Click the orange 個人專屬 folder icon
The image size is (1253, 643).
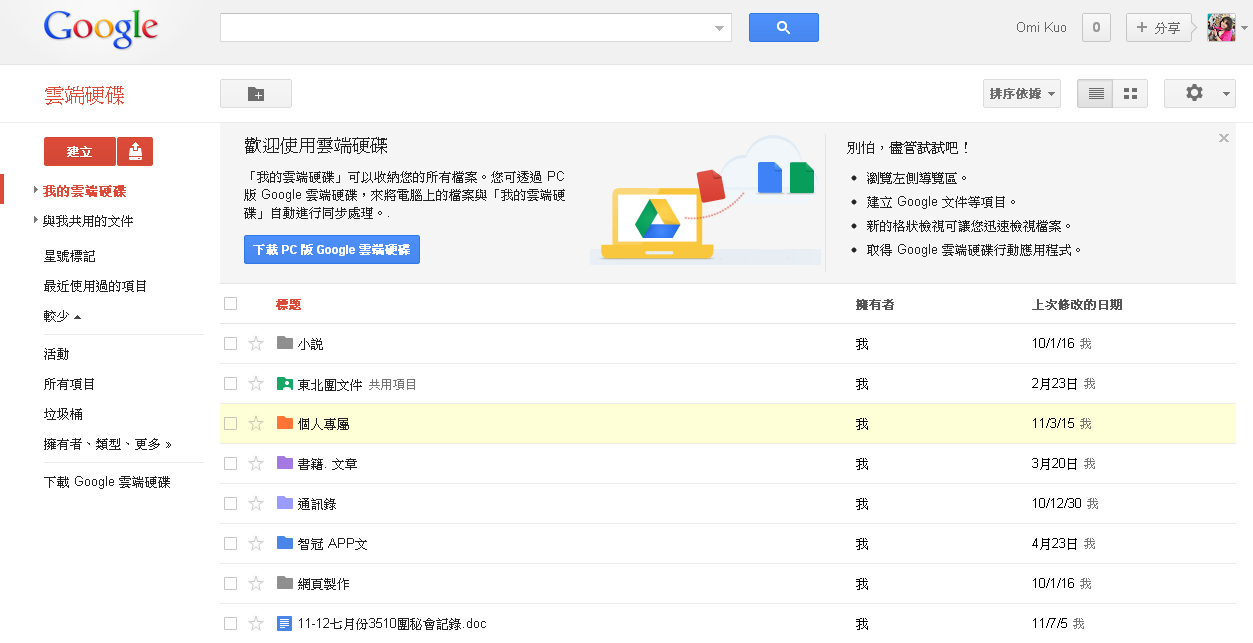tap(285, 423)
